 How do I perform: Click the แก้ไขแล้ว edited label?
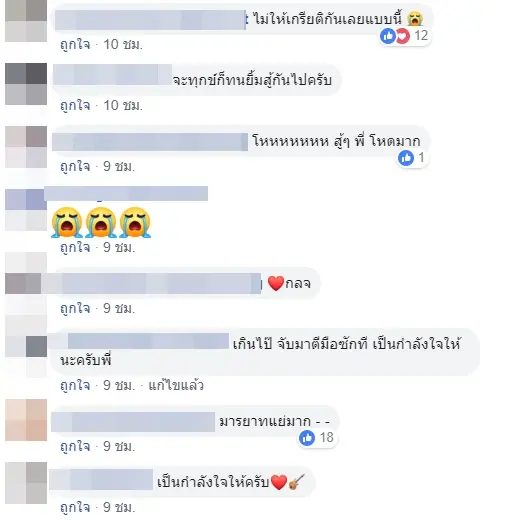176,386
